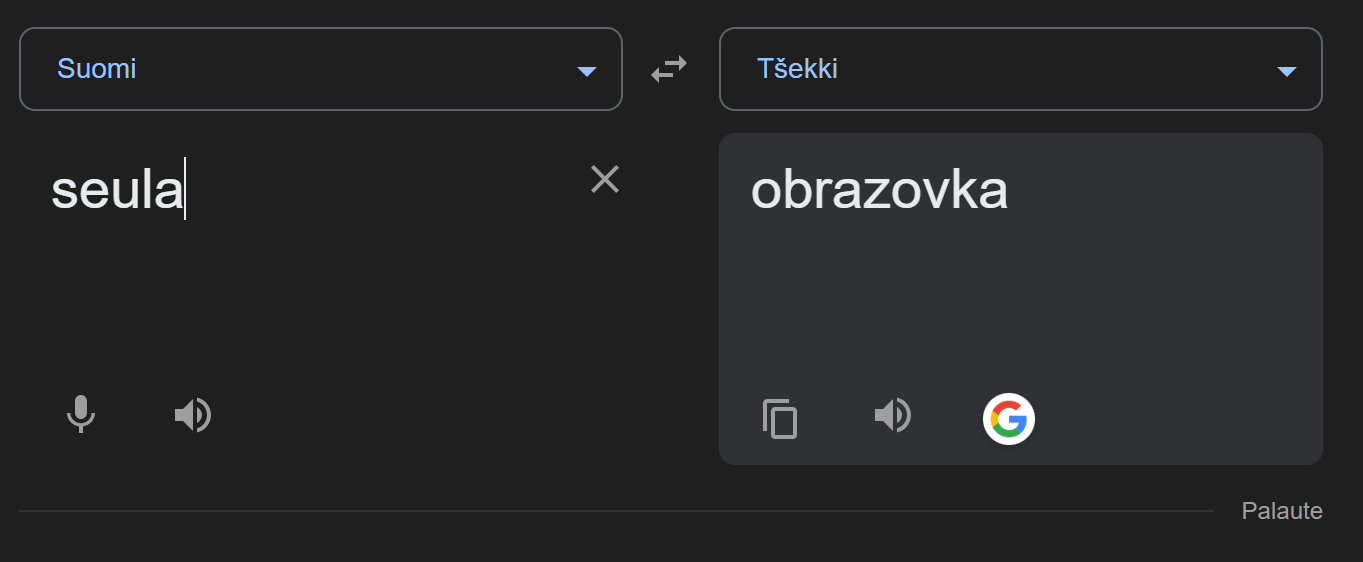Click blank space right of Suomi label
The height and width of the screenshot is (562, 1363).
click(350, 69)
